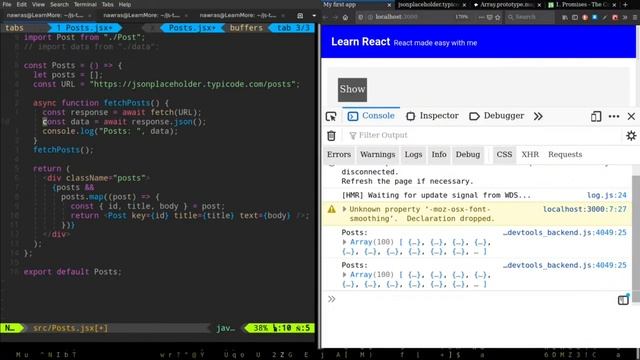Click the buffers label in vim tabline

point(246,28)
